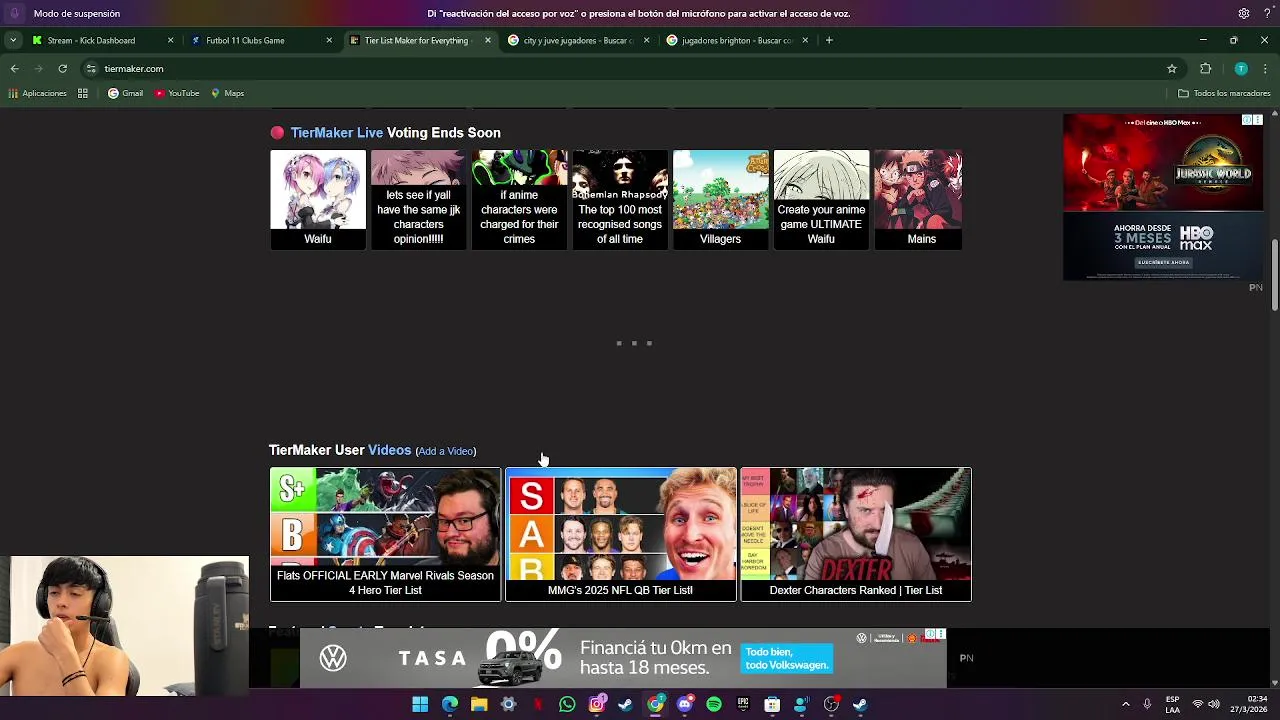The height and width of the screenshot is (720, 1280).
Task: Click the Videos heading link
Action: pyautogui.click(x=389, y=450)
